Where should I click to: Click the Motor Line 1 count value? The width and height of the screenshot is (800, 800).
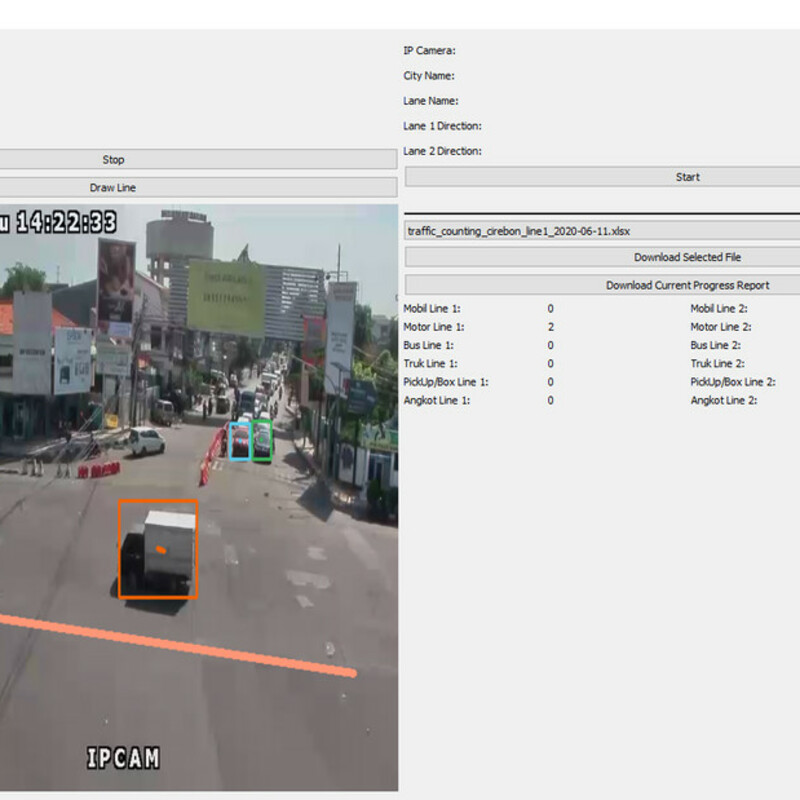(x=550, y=327)
